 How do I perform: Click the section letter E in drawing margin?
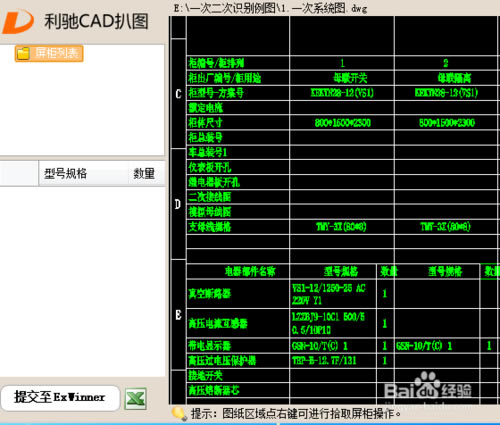click(x=178, y=314)
